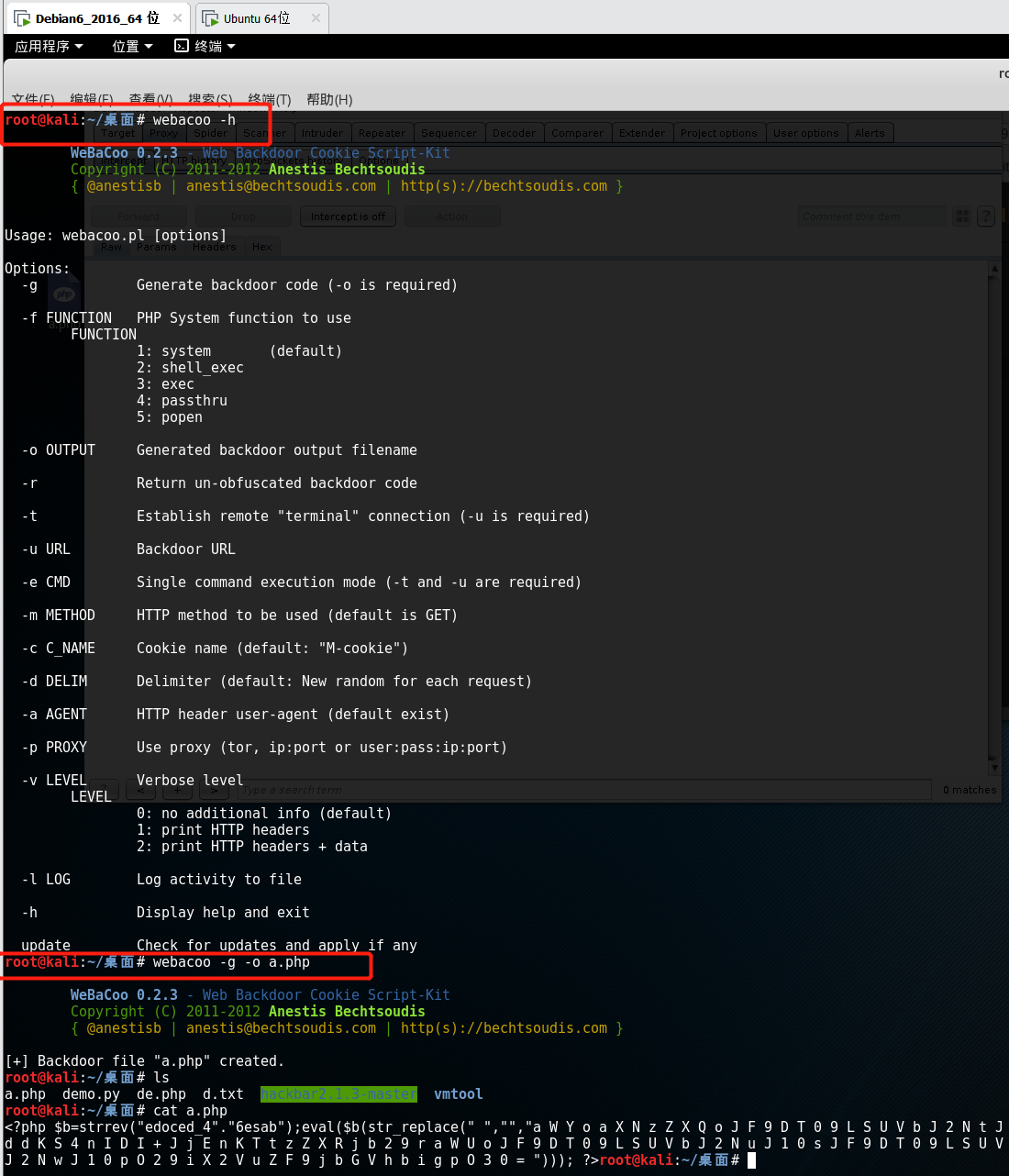Open the terminal 帮助(H) menu
Screen dimensions: 1009x1176
point(329,99)
